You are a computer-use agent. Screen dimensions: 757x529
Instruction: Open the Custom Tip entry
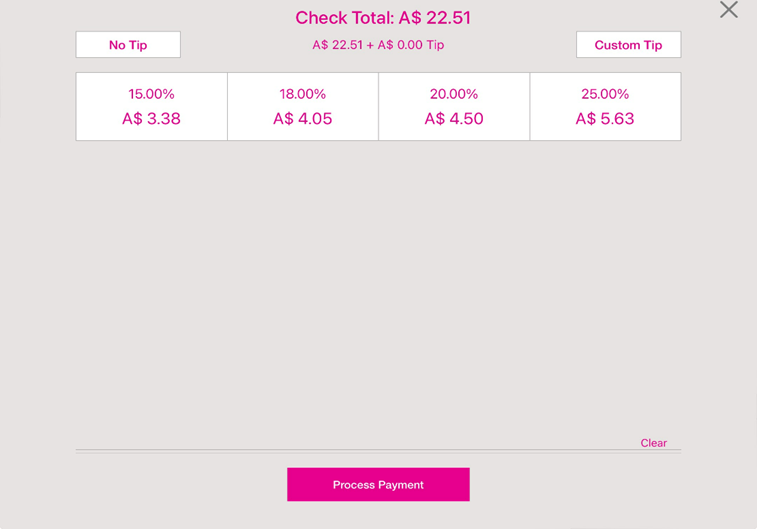pos(628,45)
